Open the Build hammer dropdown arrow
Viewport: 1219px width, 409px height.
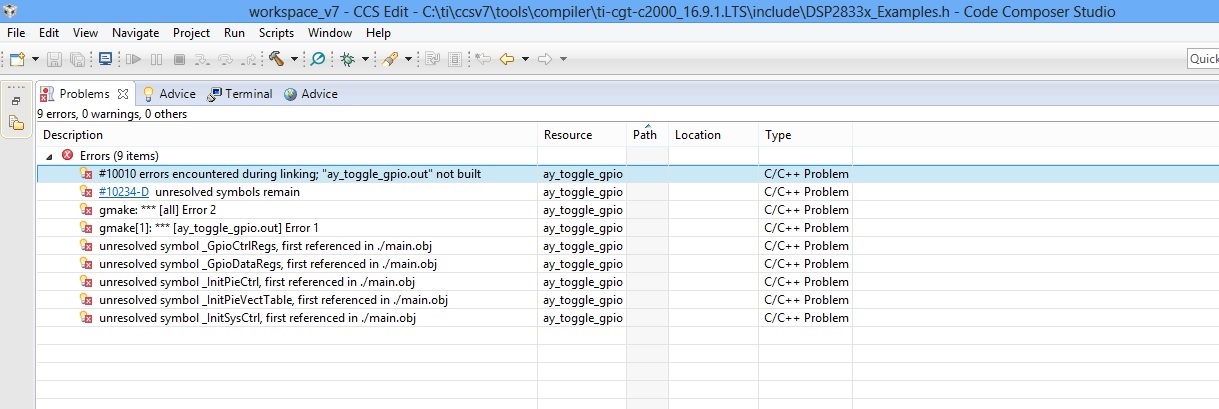point(294,60)
